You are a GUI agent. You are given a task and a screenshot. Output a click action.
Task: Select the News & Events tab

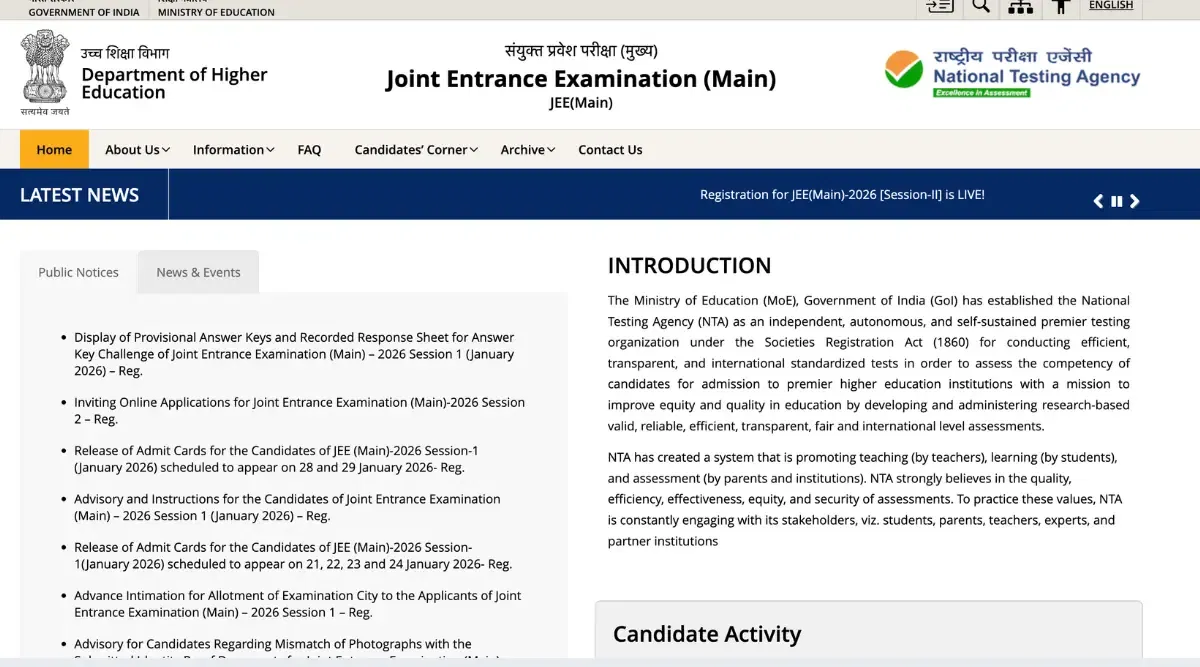click(x=197, y=271)
